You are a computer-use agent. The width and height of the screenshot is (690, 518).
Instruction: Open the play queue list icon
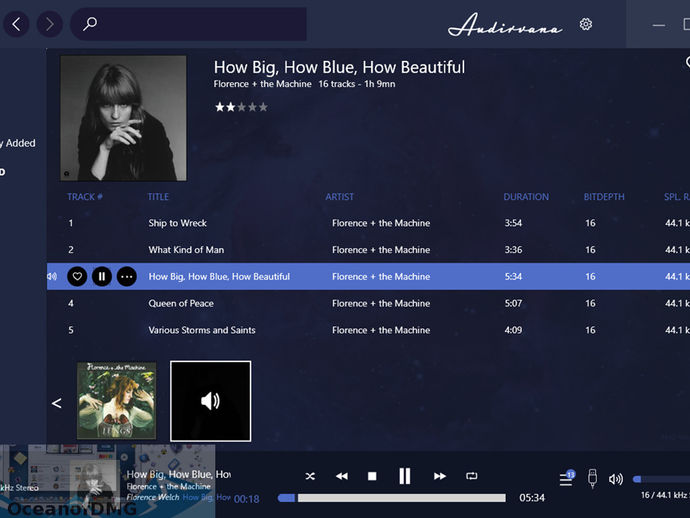pos(567,478)
